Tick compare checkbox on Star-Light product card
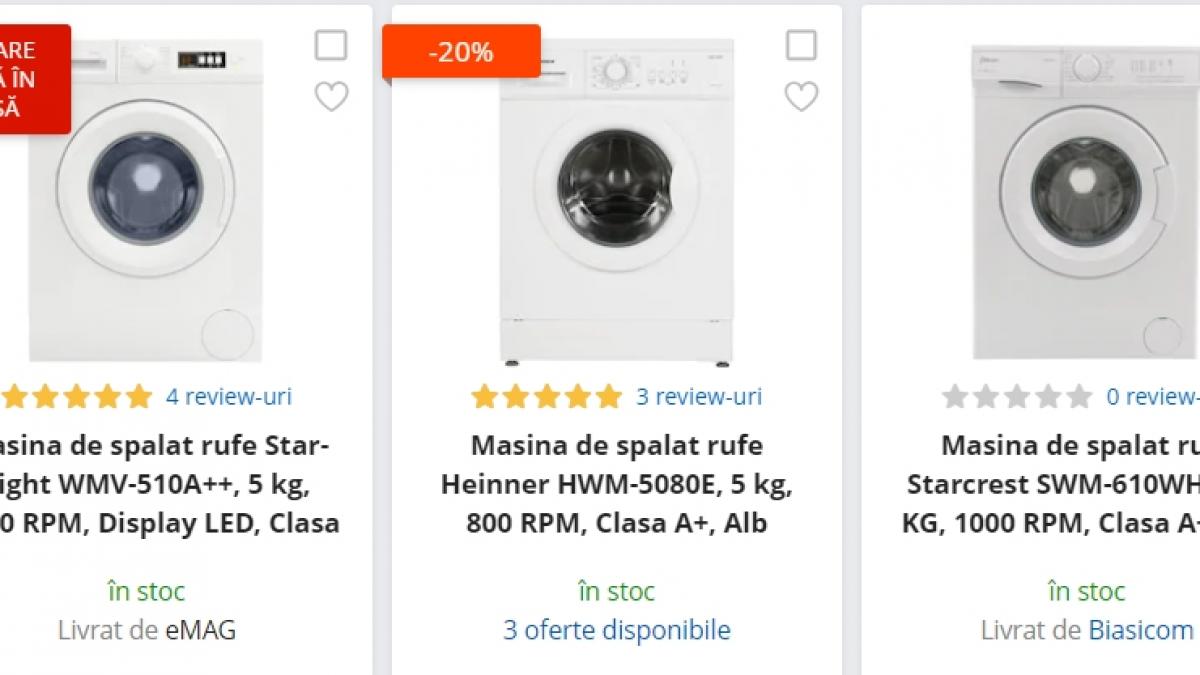Image resolution: width=1200 pixels, height=675 pixels. point(331,45)
